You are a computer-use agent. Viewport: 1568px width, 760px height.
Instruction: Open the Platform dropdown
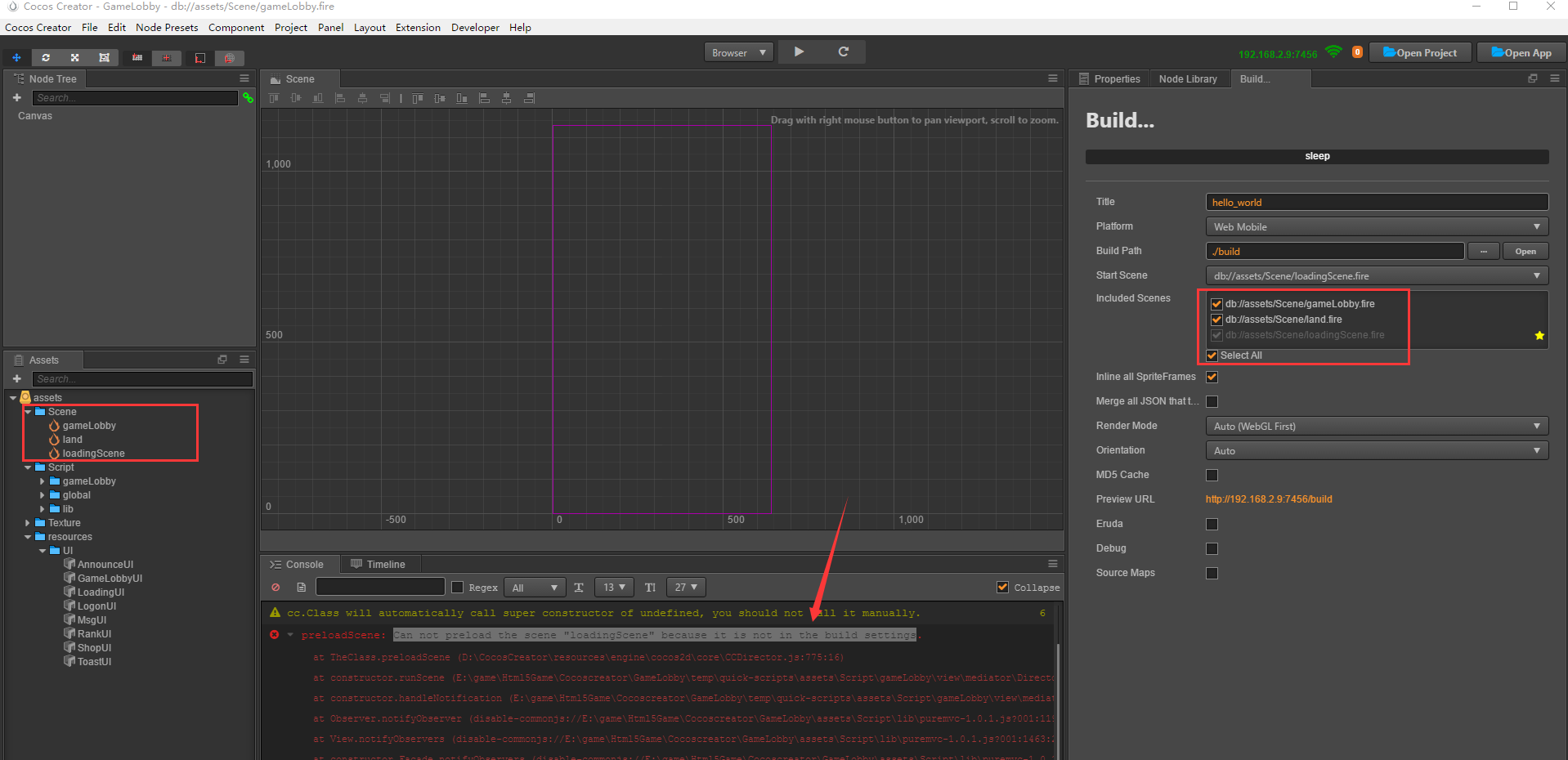[1377, 226]
